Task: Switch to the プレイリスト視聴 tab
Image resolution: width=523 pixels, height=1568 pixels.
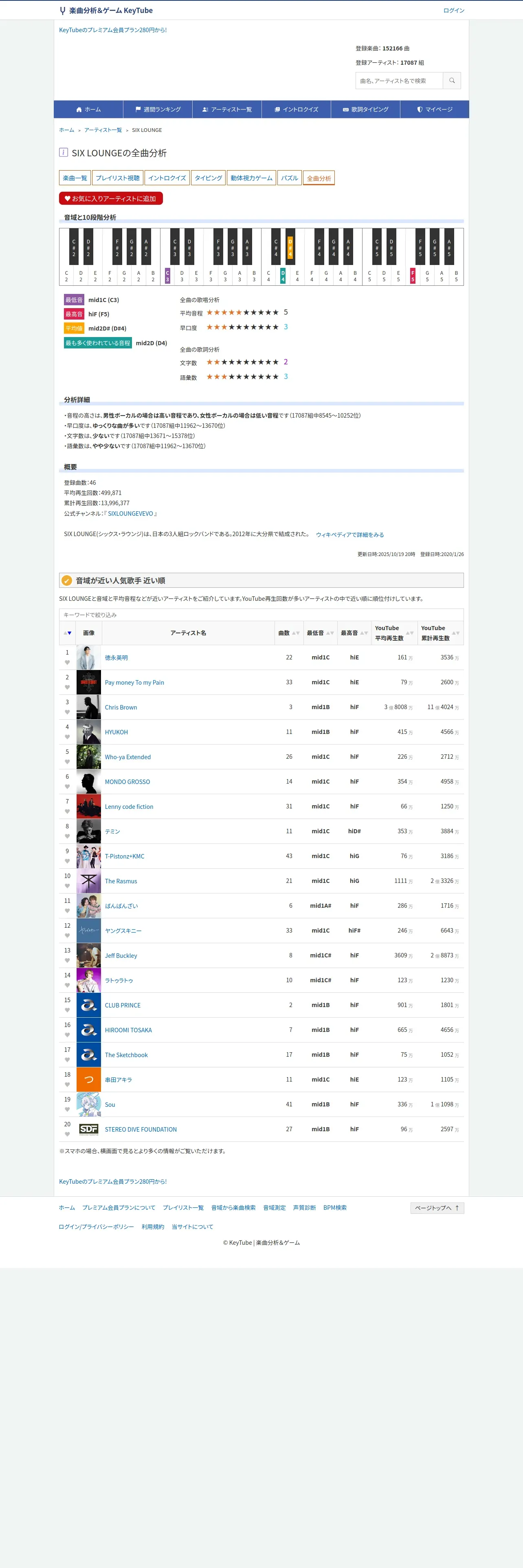Action: 117,178
